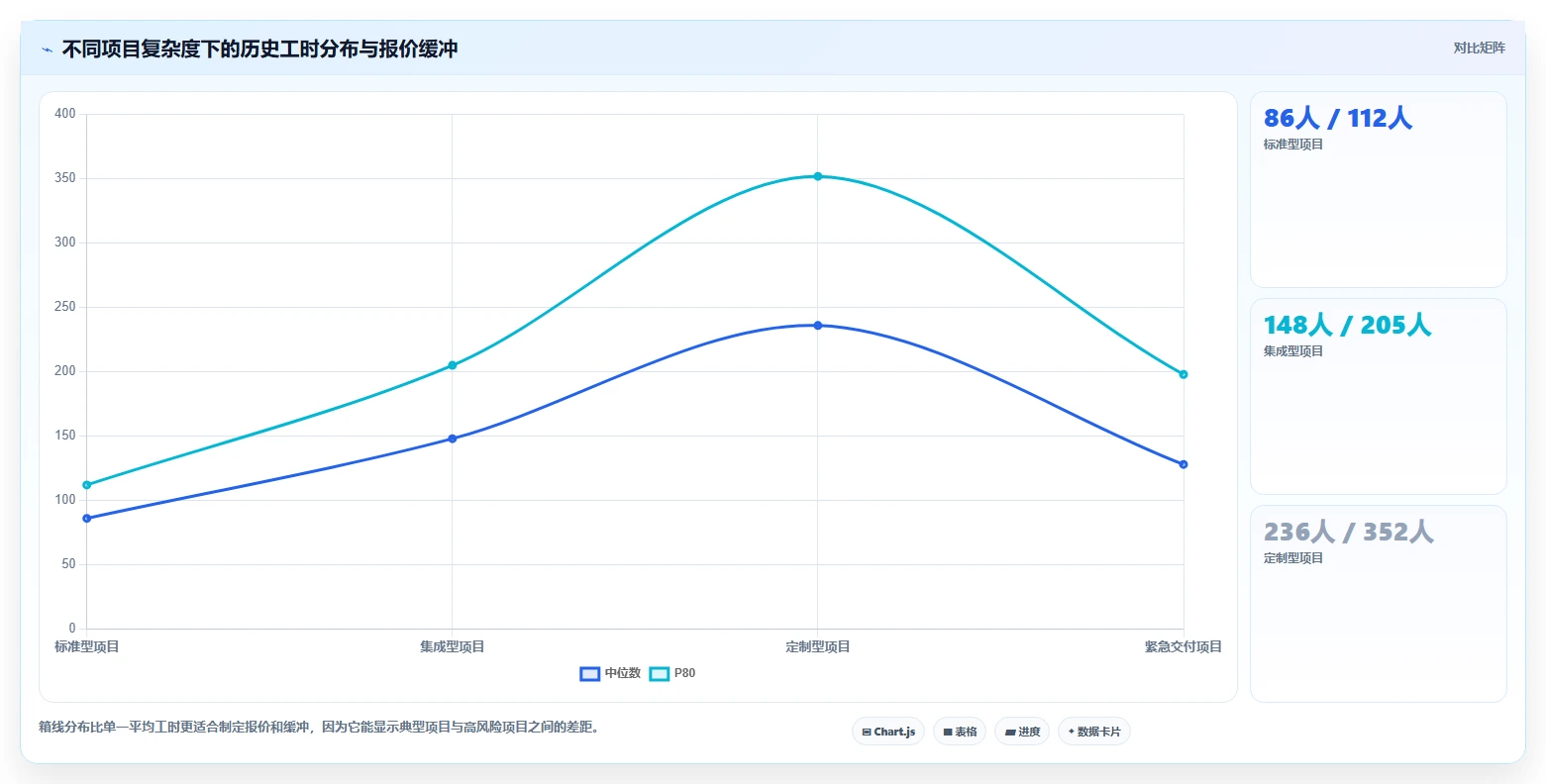Click the 箱线分布 description sentence below chart

point(319,728)
